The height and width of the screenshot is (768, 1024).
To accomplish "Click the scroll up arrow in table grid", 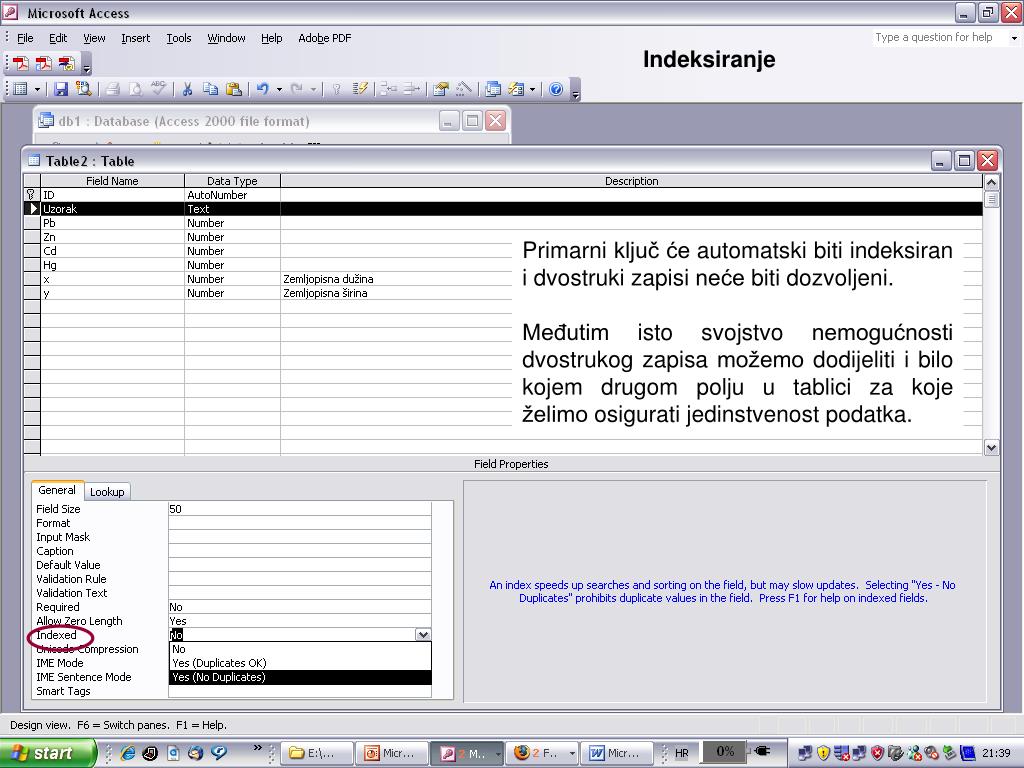I will (x=991, y=182).
